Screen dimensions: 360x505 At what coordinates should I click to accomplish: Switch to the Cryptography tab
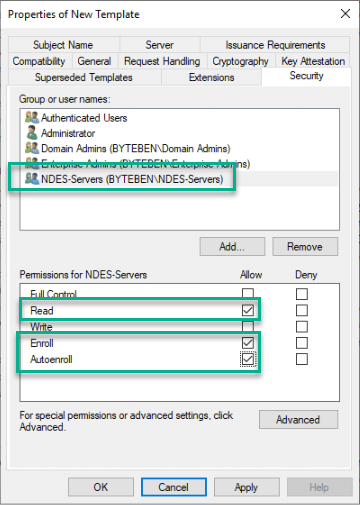click(241, 61)
